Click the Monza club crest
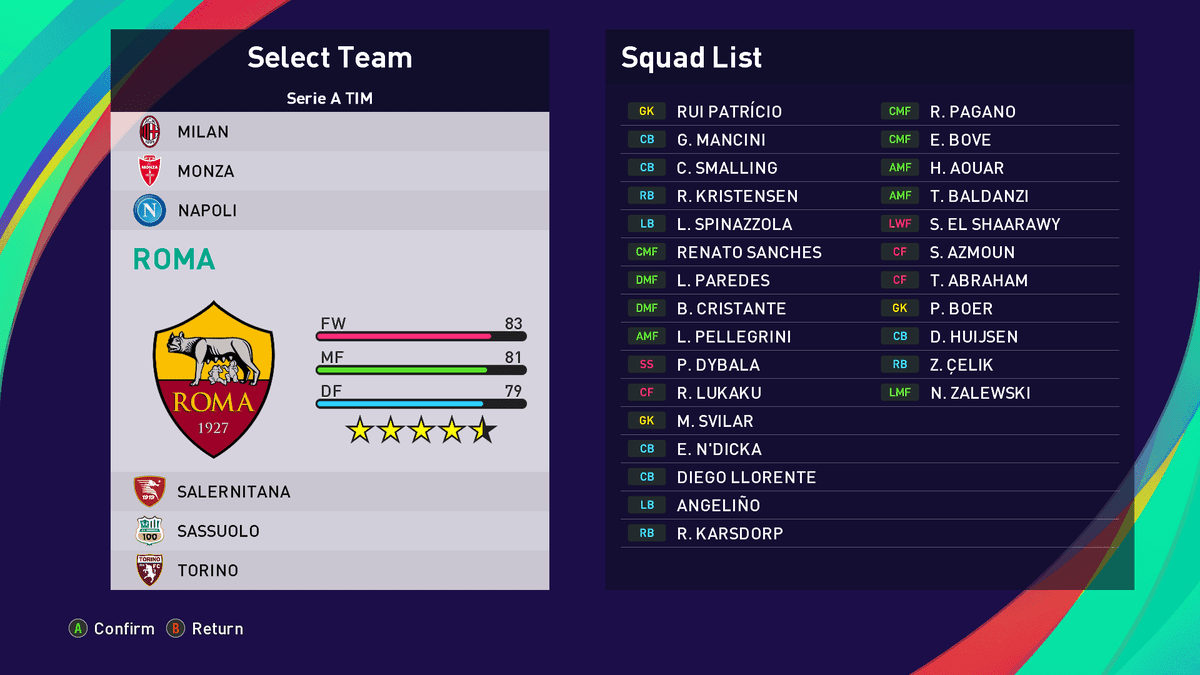 tap(149, 171)
